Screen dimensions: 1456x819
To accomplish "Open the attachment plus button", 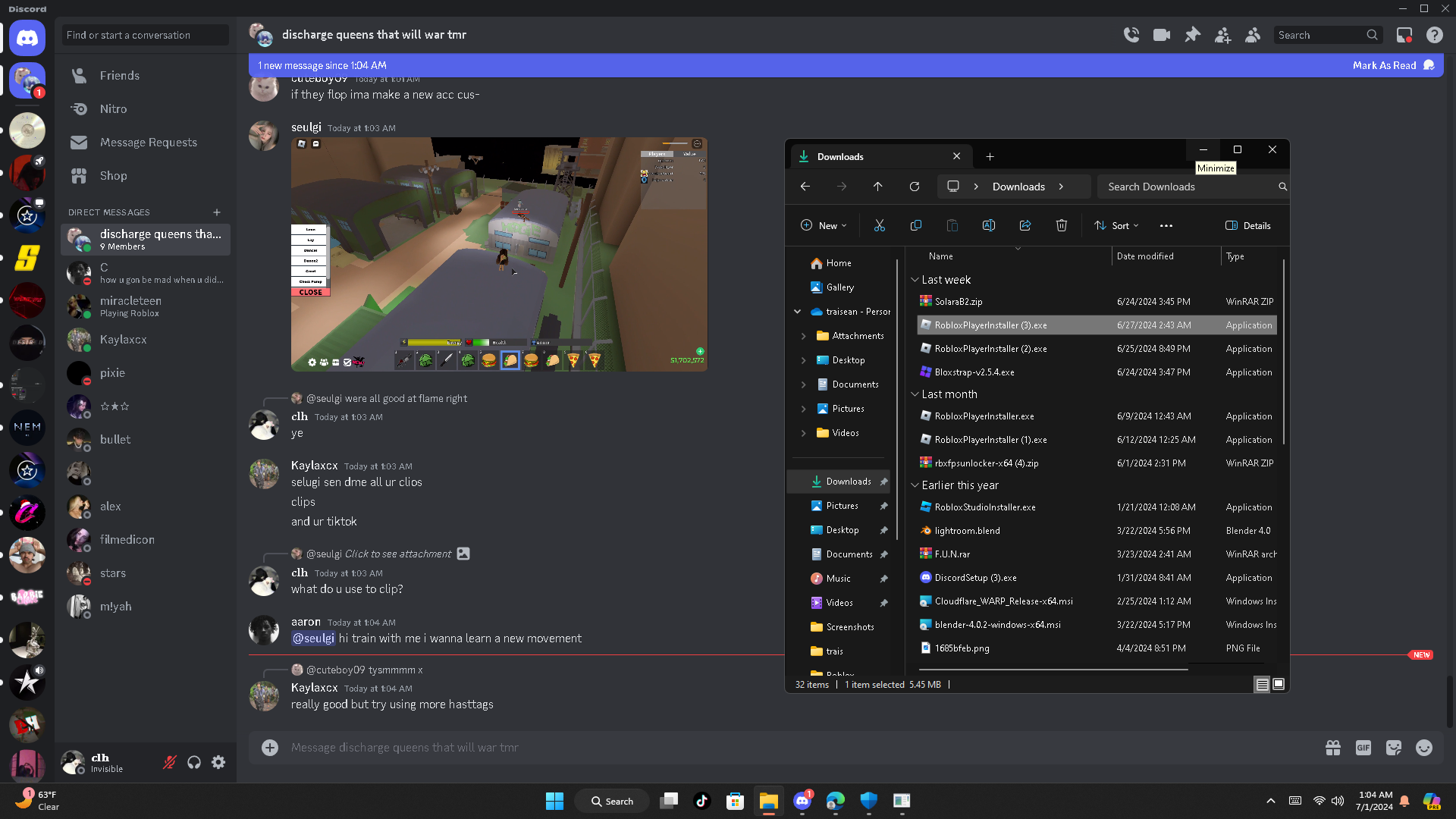I will [270, 748].
